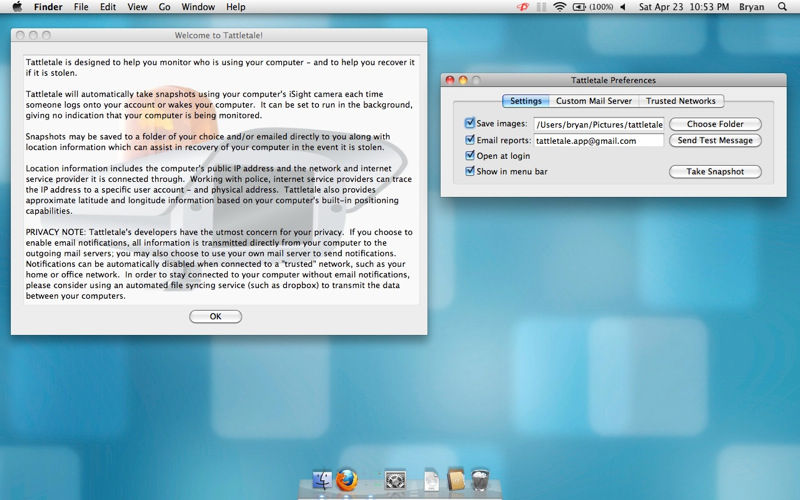Click the Bryan user name in menu bar
800x500 pixels.
(752, 7)
